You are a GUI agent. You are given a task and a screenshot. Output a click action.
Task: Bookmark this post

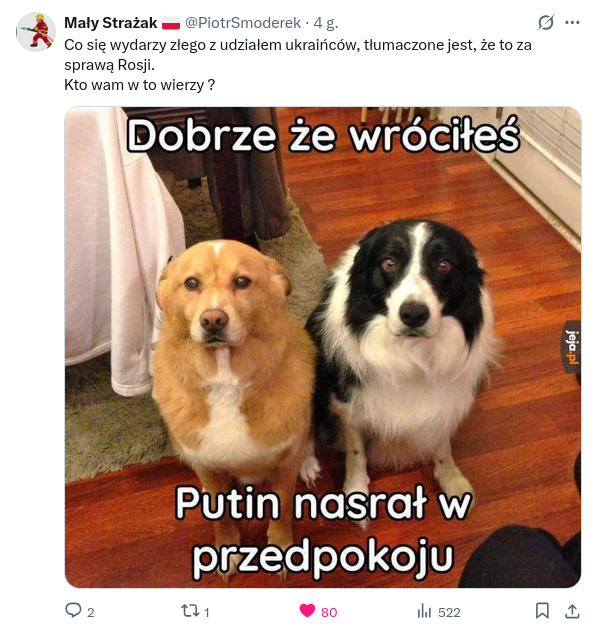[x=542, y=611]
